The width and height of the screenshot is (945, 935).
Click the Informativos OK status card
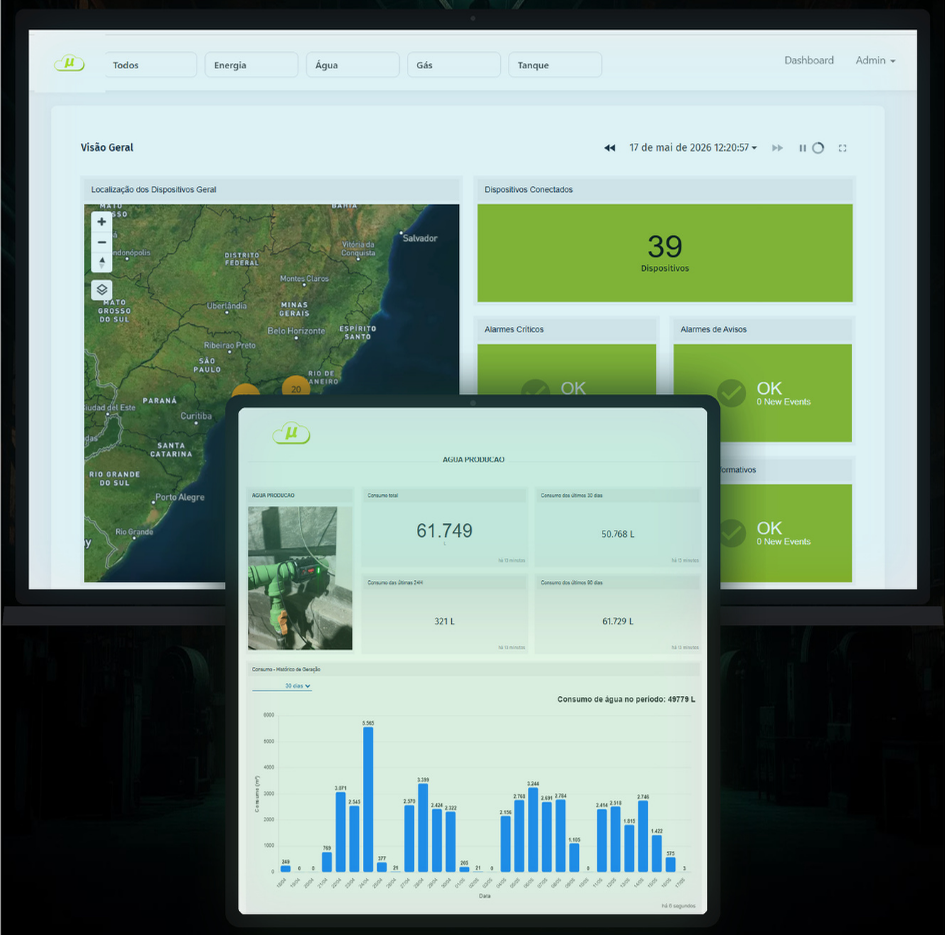pos(786,533)
